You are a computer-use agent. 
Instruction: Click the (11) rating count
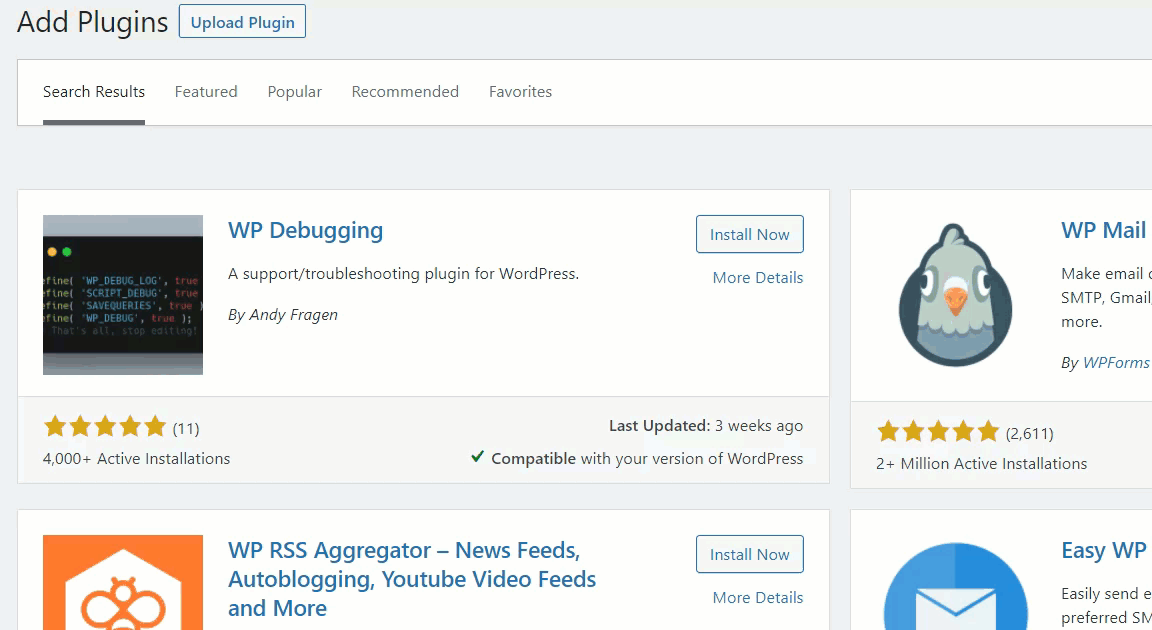pyautogui.click(x=186, y=429)
